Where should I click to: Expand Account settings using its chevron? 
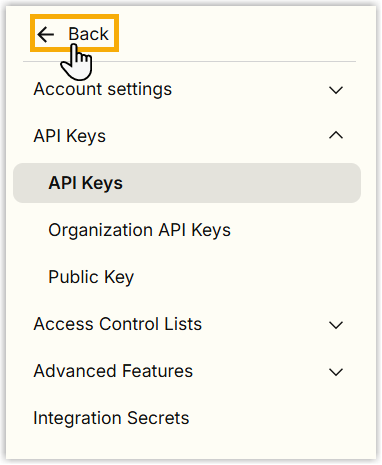tap(336, 90)
